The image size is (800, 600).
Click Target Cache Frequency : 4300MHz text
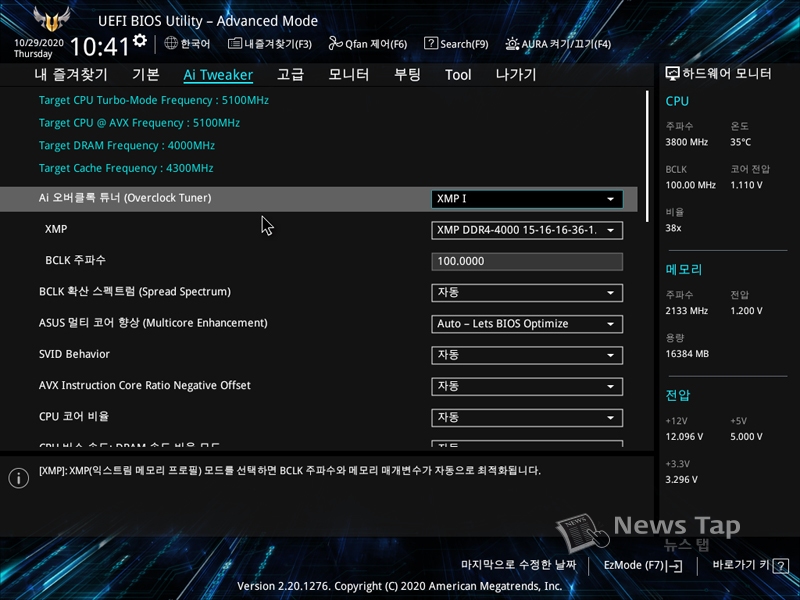tap(126, 168)
